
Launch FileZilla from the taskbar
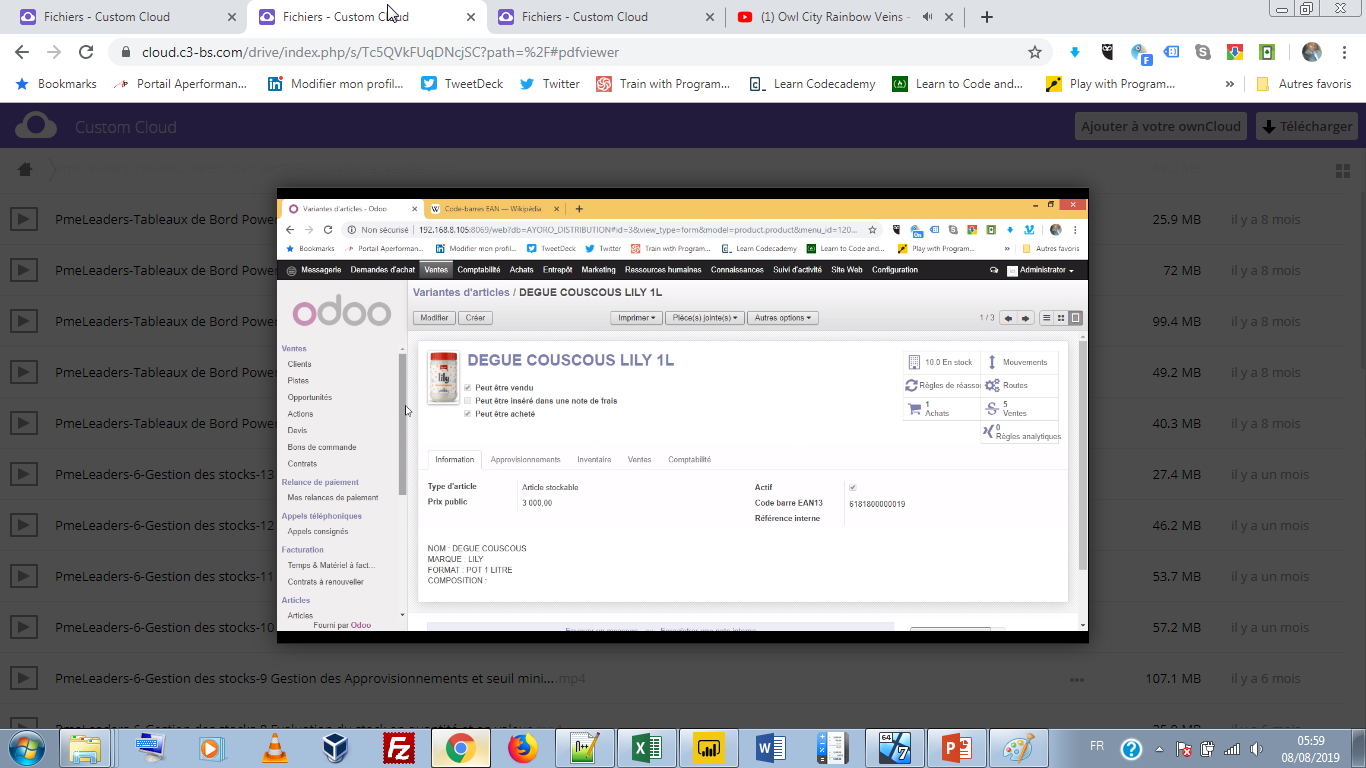(399, 748)
